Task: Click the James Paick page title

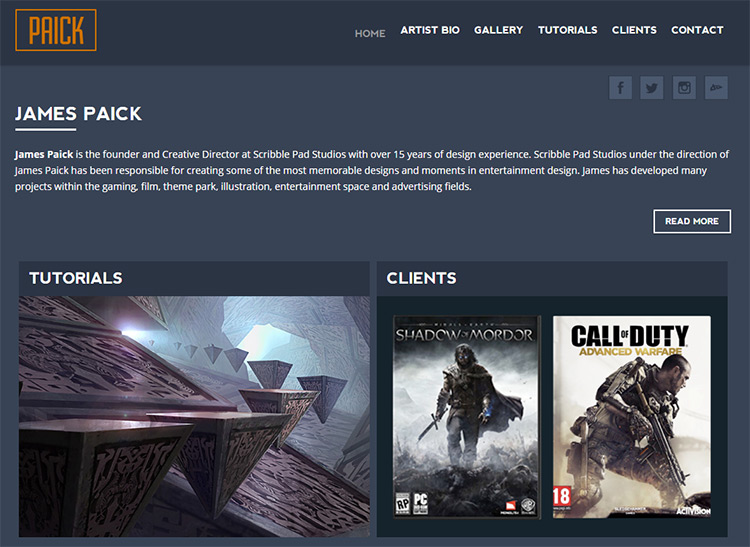Action: (78, 114)
